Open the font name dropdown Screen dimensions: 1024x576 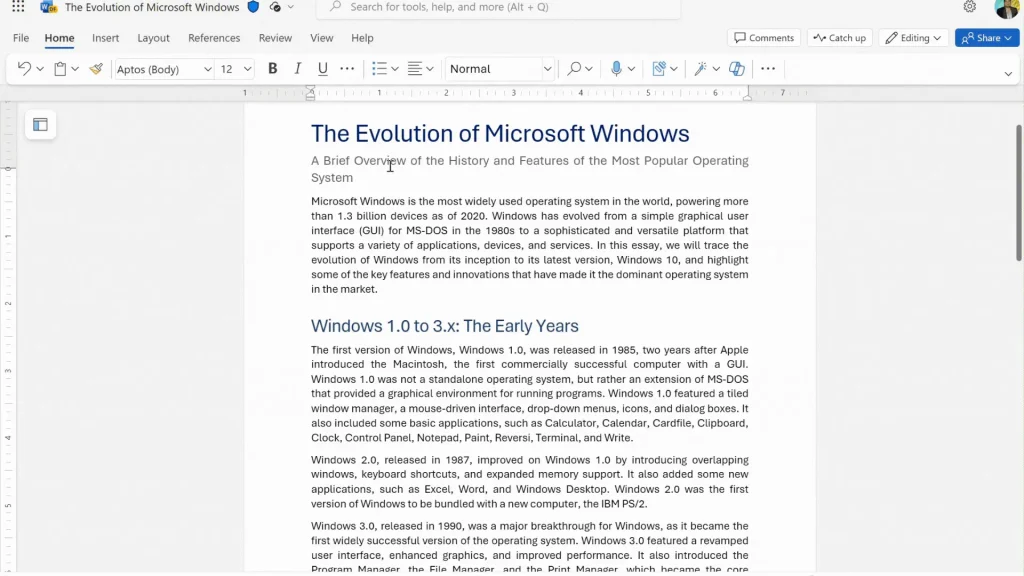[164, 69]
